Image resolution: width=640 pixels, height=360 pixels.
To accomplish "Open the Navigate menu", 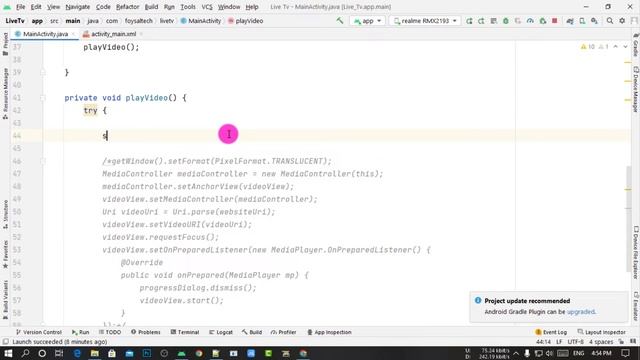I will (x=78, y=7).
